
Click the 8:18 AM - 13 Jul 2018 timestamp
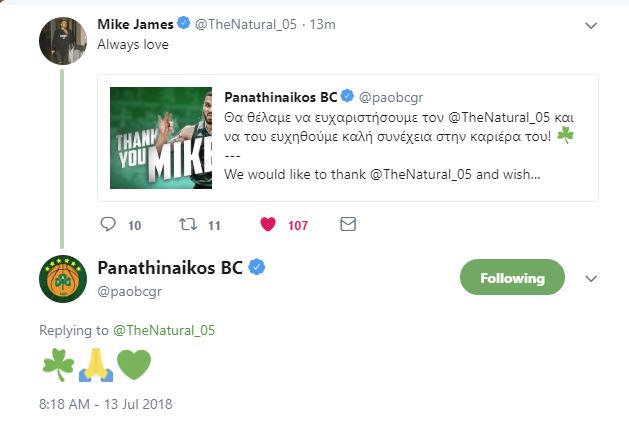pyautogui.click(x=106, y=404)
